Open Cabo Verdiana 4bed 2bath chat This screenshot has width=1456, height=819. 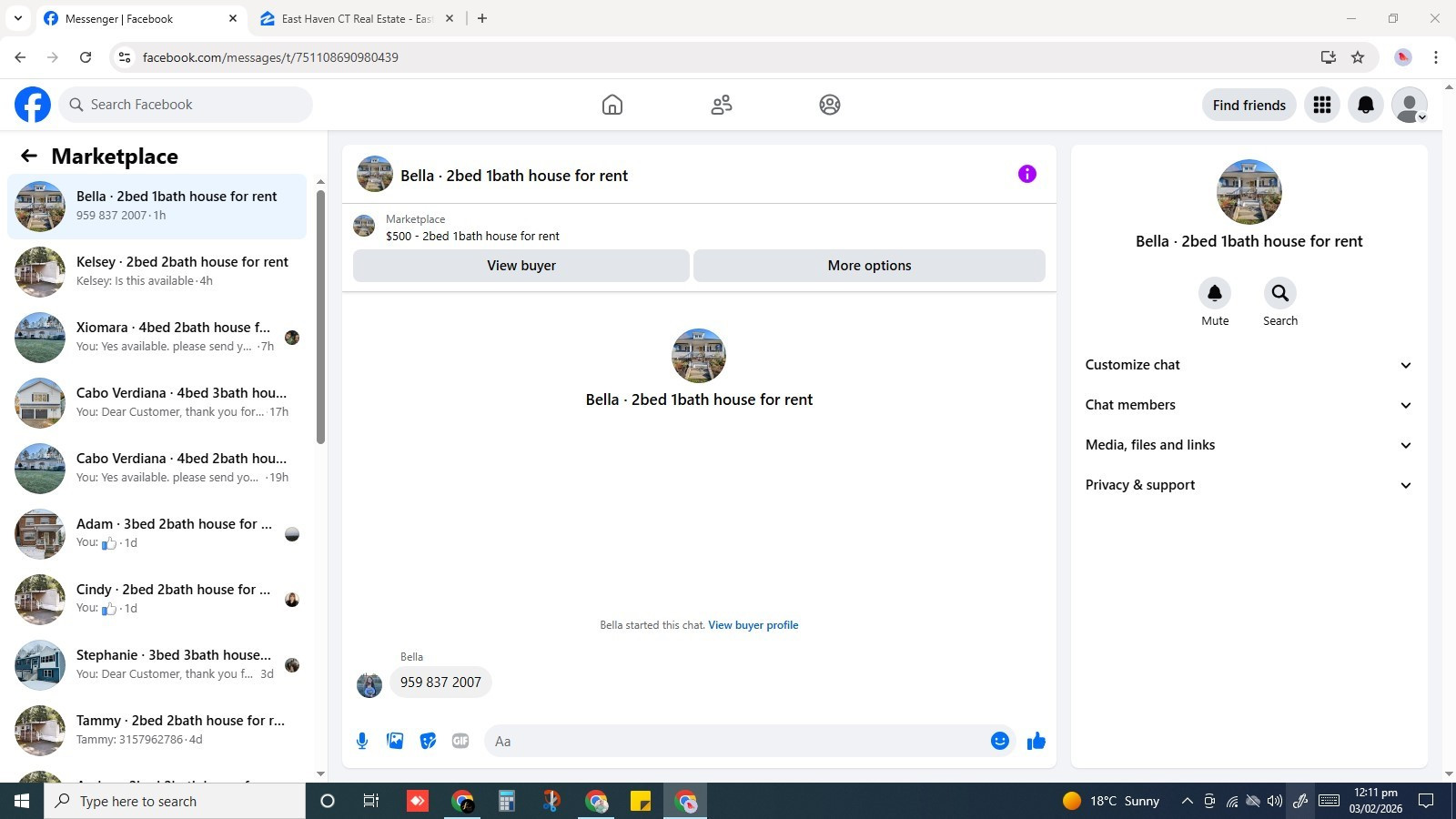[157, 469]
